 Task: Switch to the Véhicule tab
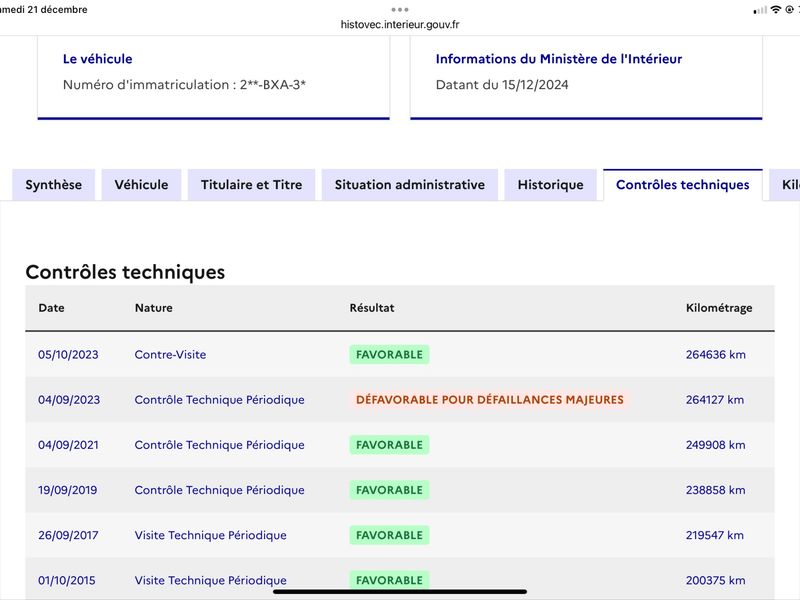point(141,185)
